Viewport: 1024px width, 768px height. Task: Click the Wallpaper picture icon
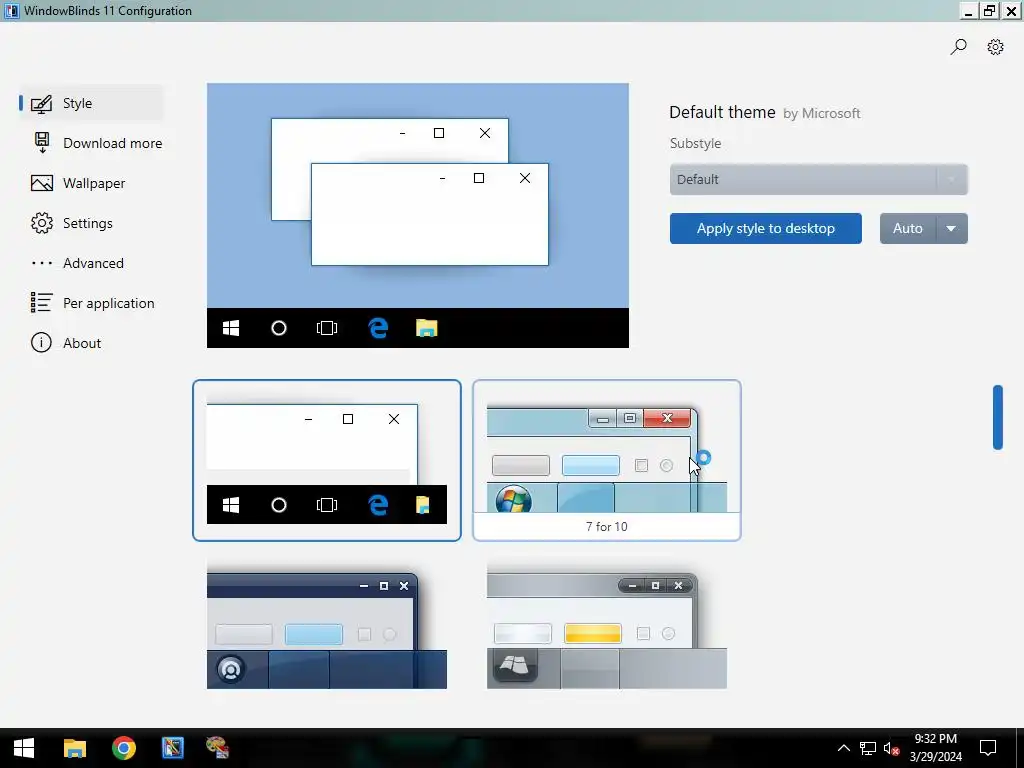point(42,183)
